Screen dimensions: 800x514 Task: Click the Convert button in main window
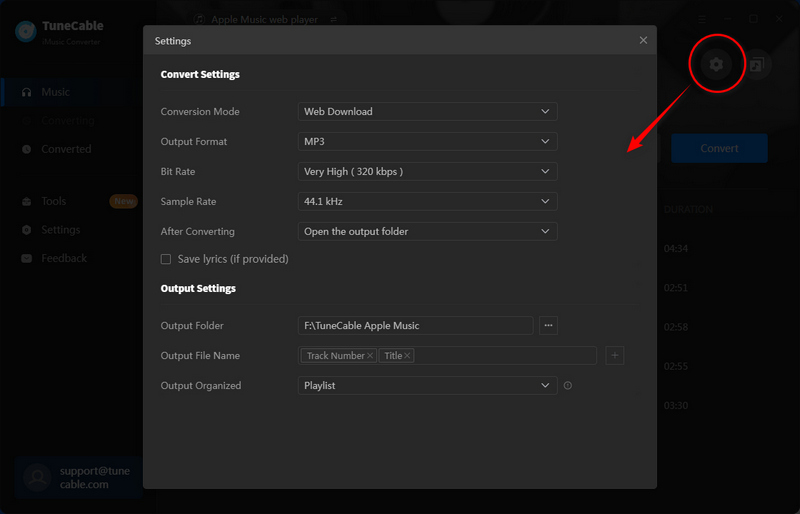(719, 148)
